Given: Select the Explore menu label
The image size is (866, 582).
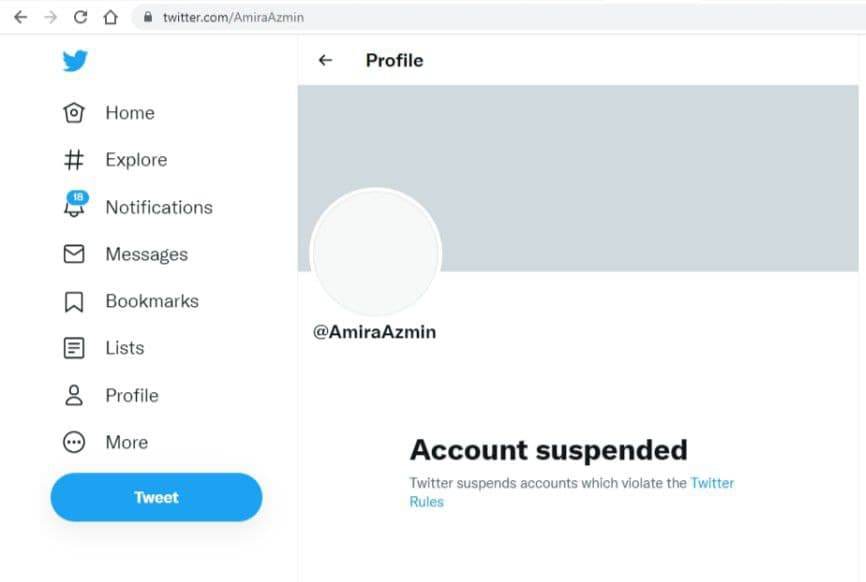Looking at the screenshot, I should click(x=136, y=160).
